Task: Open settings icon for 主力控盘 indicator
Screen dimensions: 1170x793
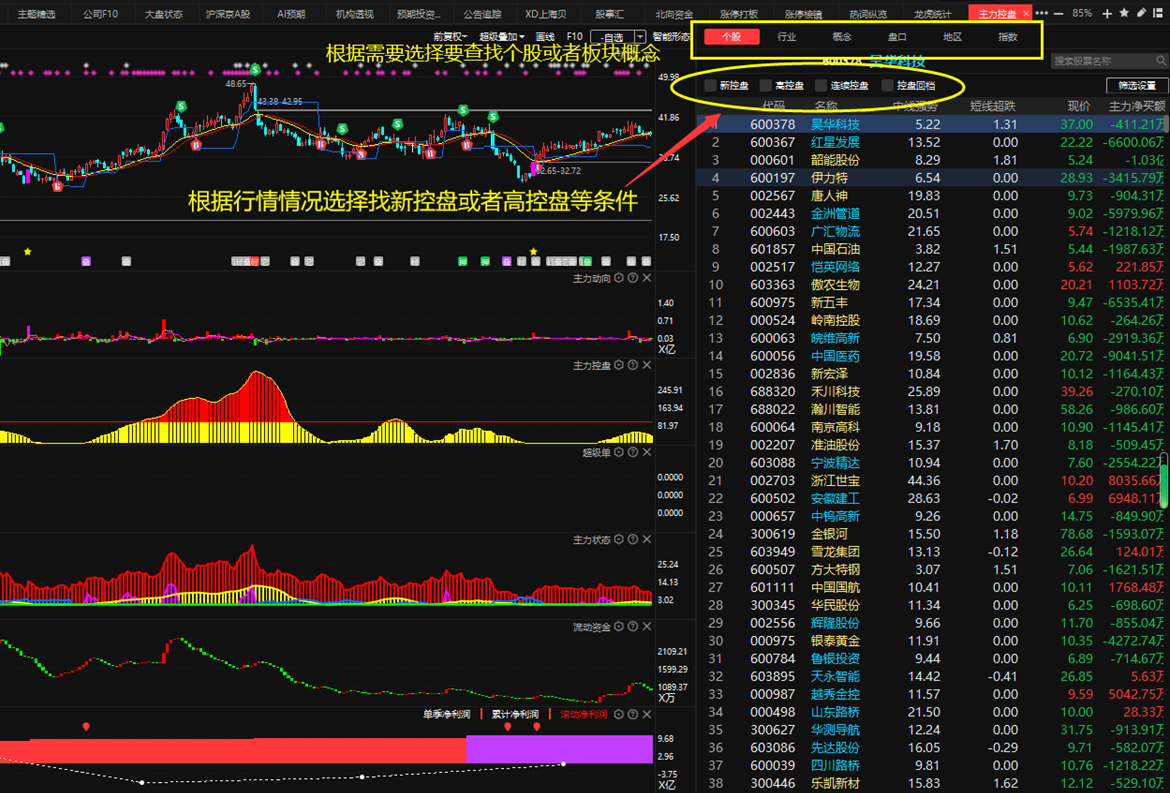Action: tap(619, 366)
